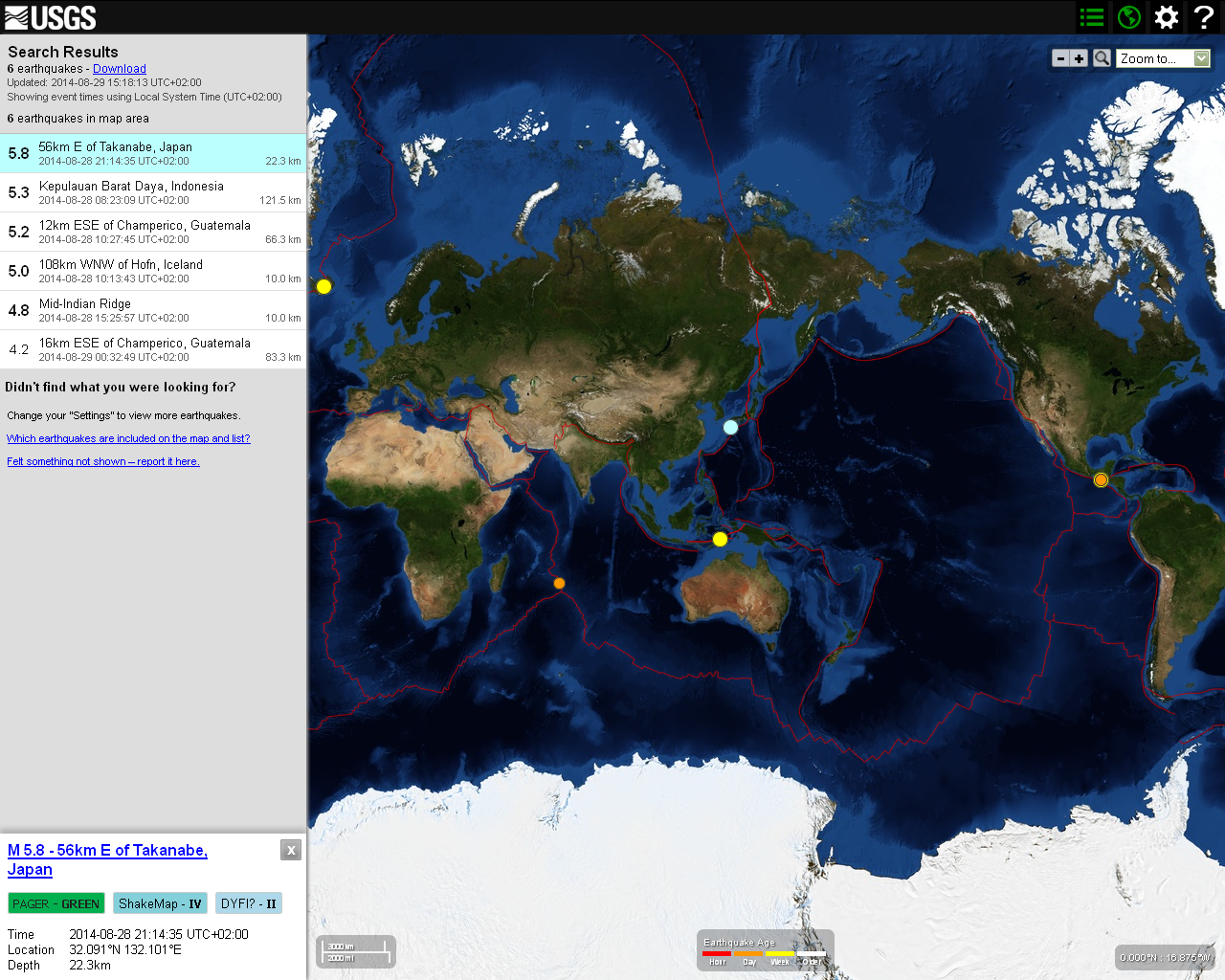Open the M 5.8 Takanabe, Japan event link
The image size is (1225, 980).
[107, 859]
